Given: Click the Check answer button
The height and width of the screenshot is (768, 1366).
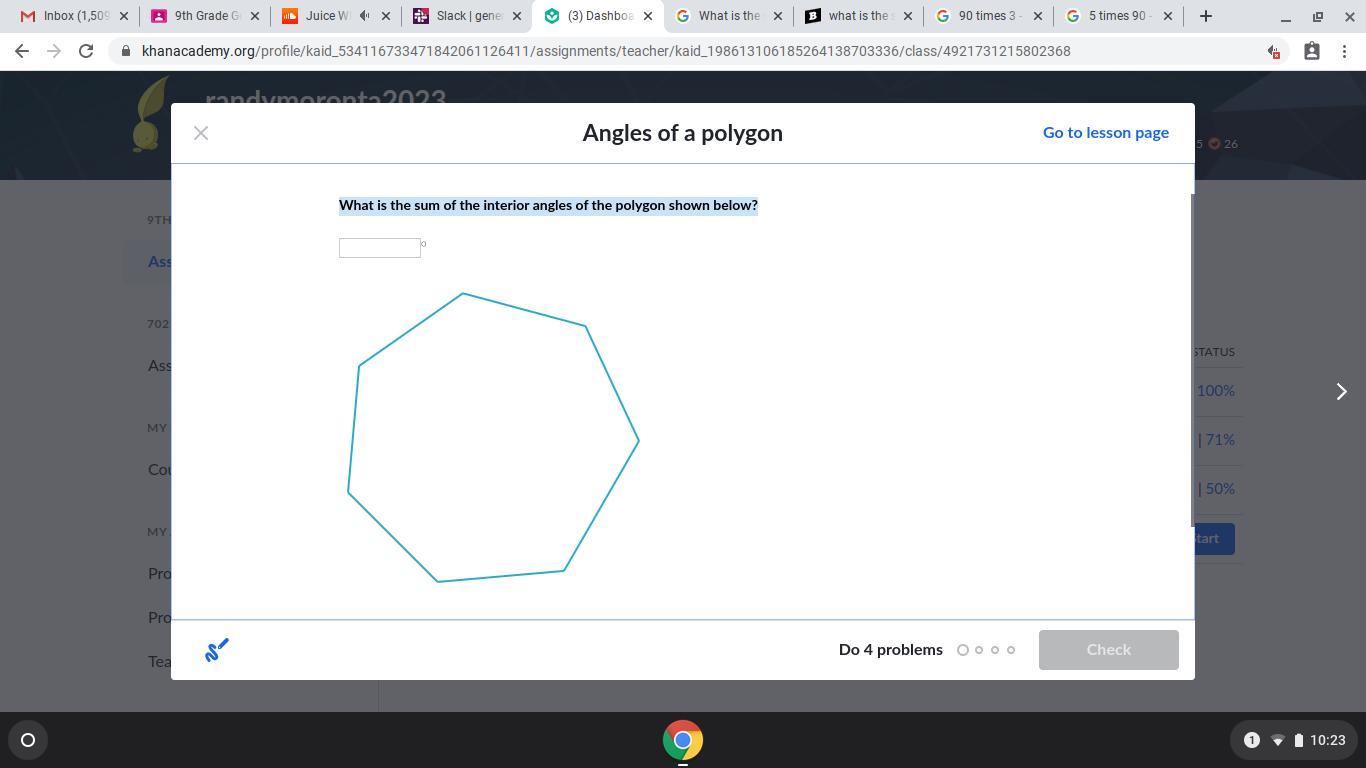Looking at the screenshot, I should click(1109, 650).
